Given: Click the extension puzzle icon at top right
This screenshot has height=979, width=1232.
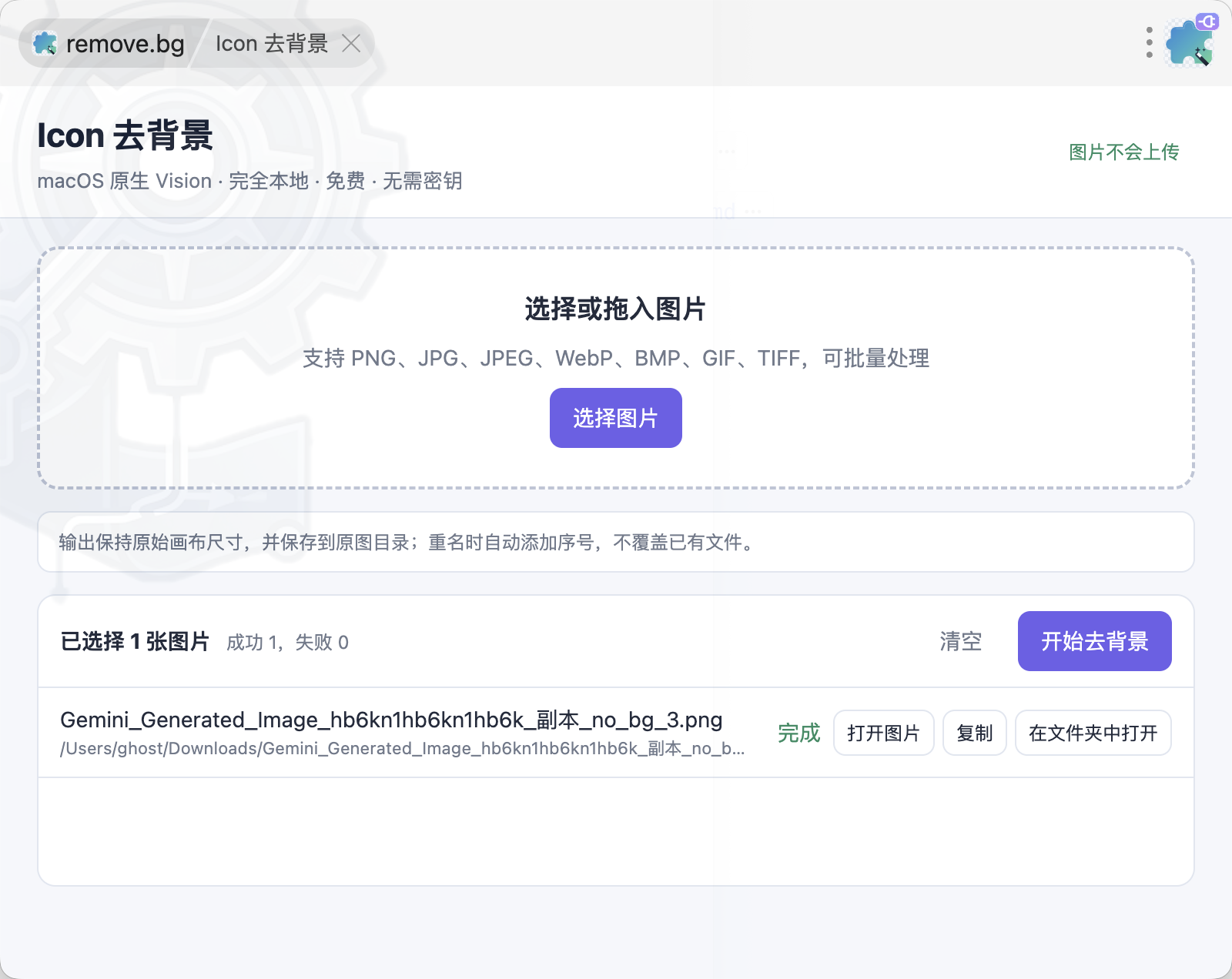Looking at the screenshot, I should 1190,42.
